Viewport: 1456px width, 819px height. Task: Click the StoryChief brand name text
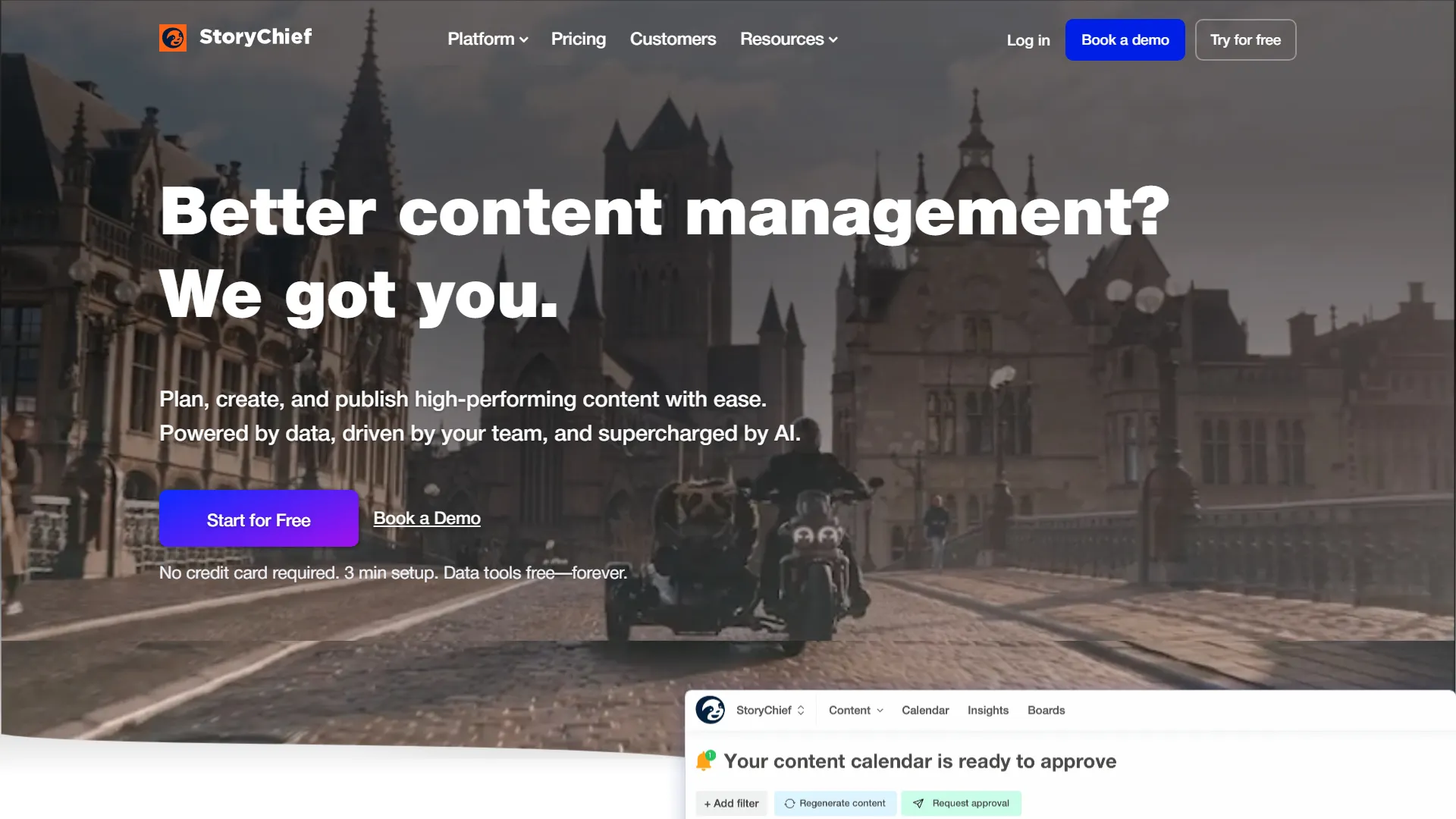point(256,36)
